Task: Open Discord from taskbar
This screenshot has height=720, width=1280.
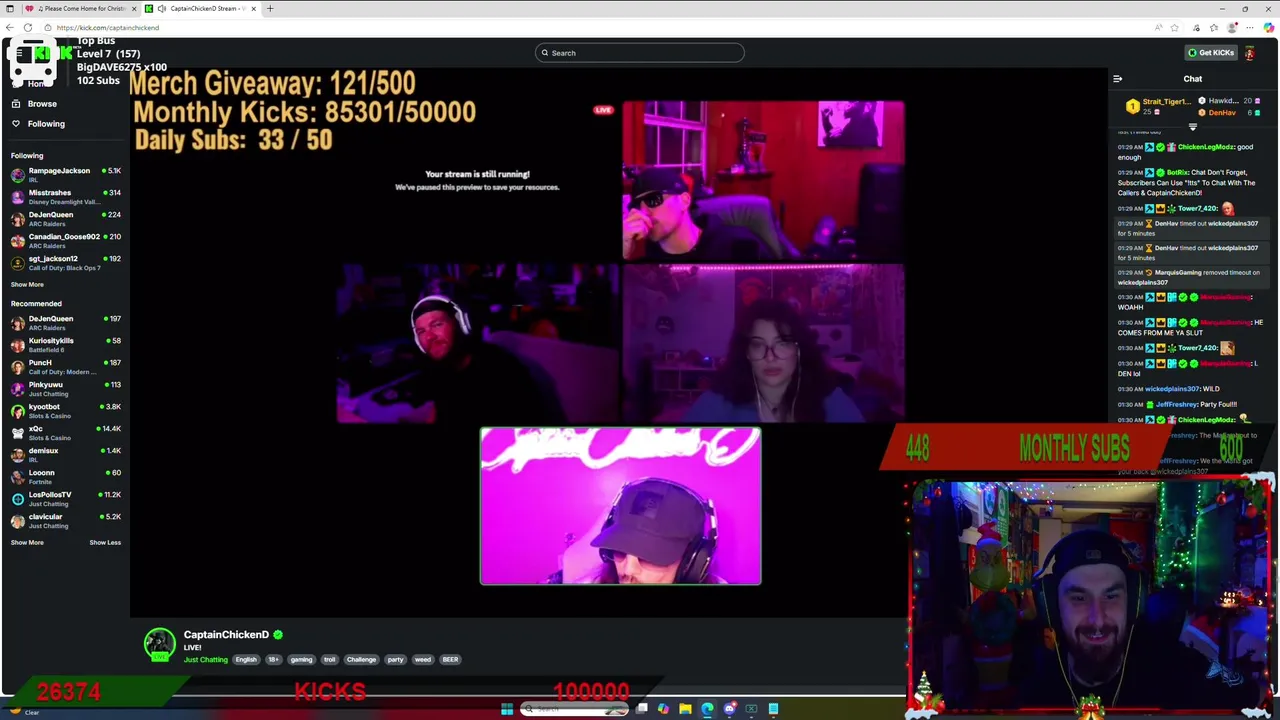Action: [x=729, y=709]
